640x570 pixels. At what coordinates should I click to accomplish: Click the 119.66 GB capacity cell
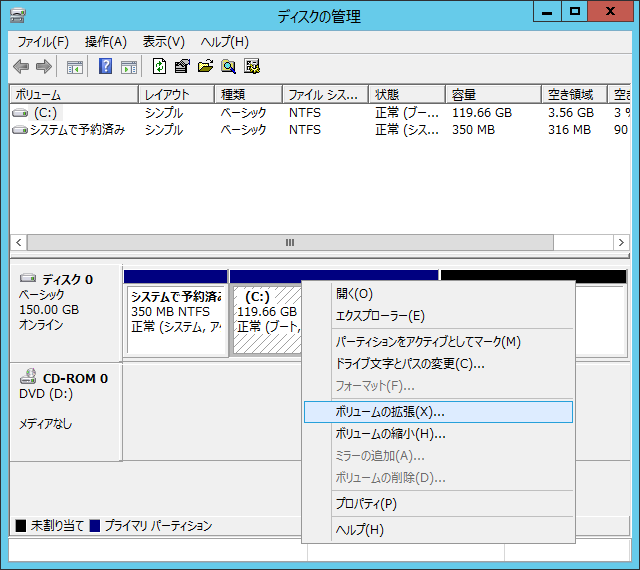[482, 113]
